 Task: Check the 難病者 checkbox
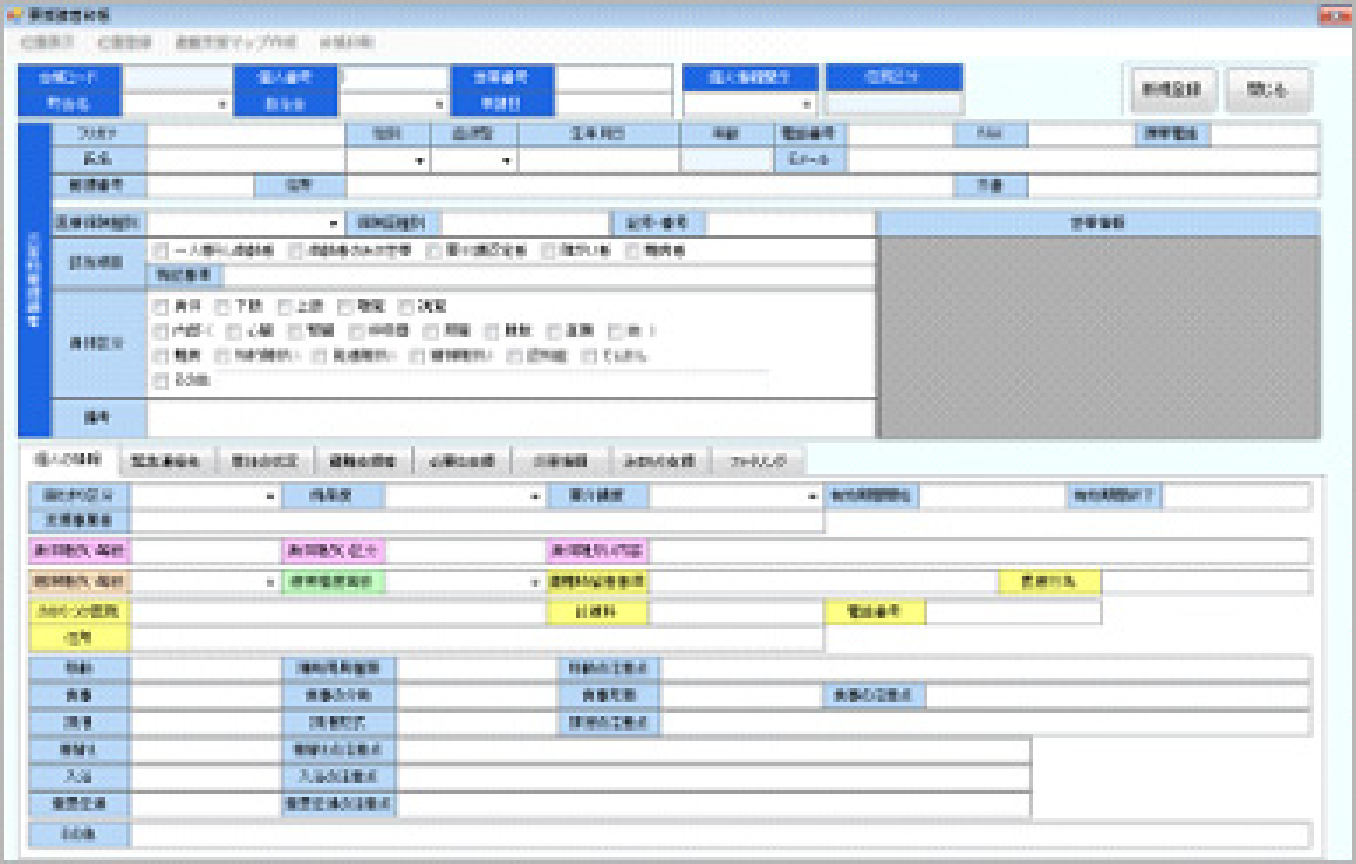[631, 251]
